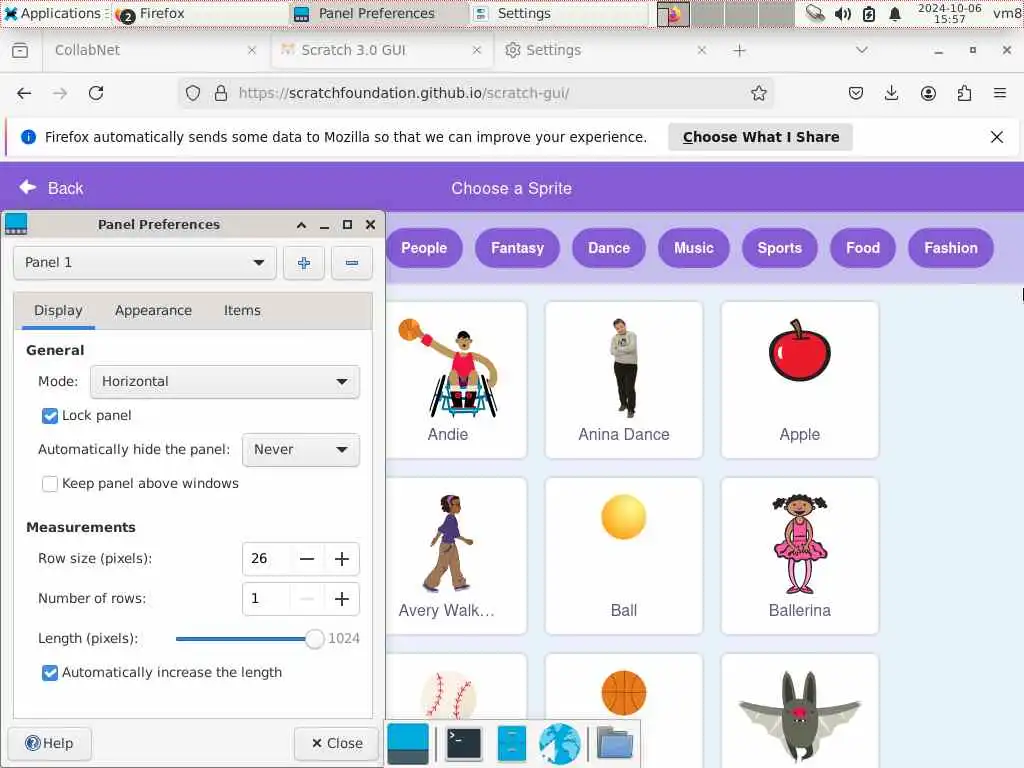
Task: Choose the Andie sprite
Action: pyautogui.click(x=456, y=380)
